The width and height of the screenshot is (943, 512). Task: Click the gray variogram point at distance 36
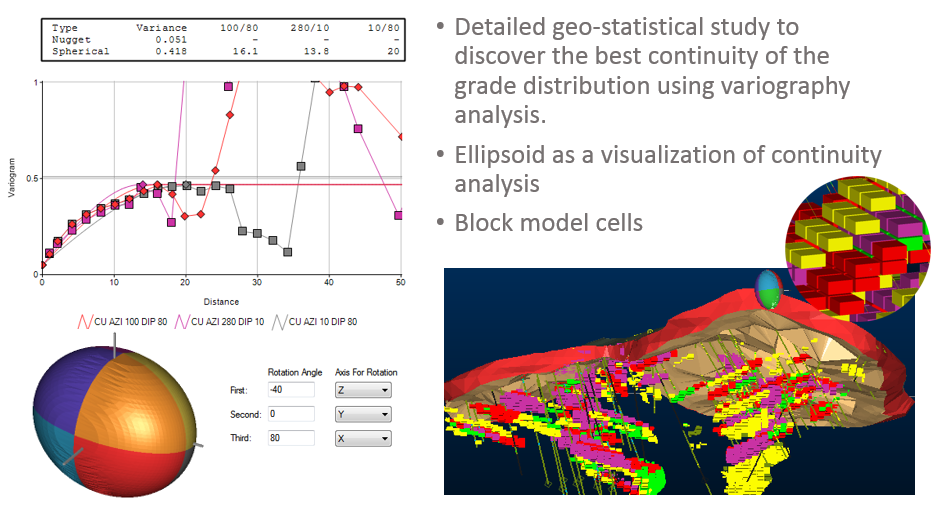click(x=301, y=166)
